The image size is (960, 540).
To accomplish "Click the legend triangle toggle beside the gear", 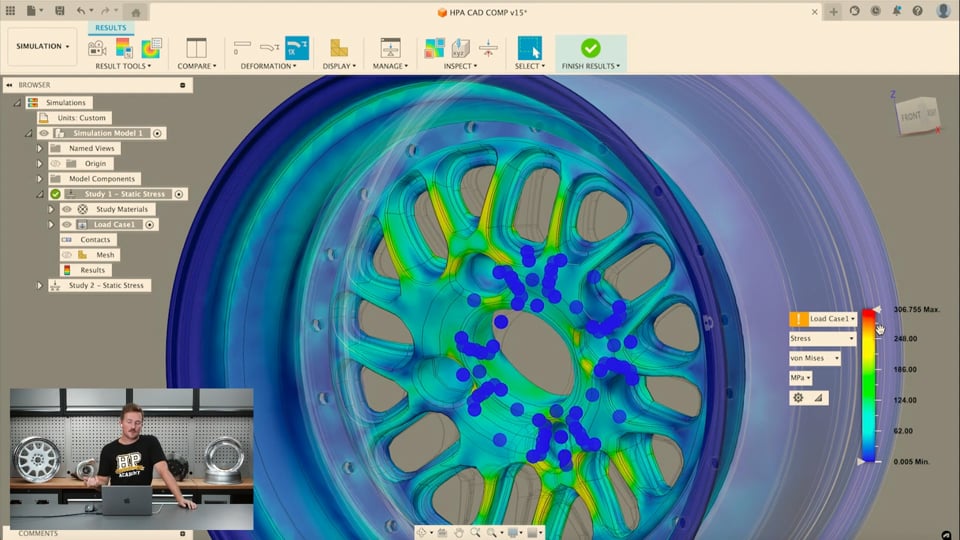I will point(819,398).
